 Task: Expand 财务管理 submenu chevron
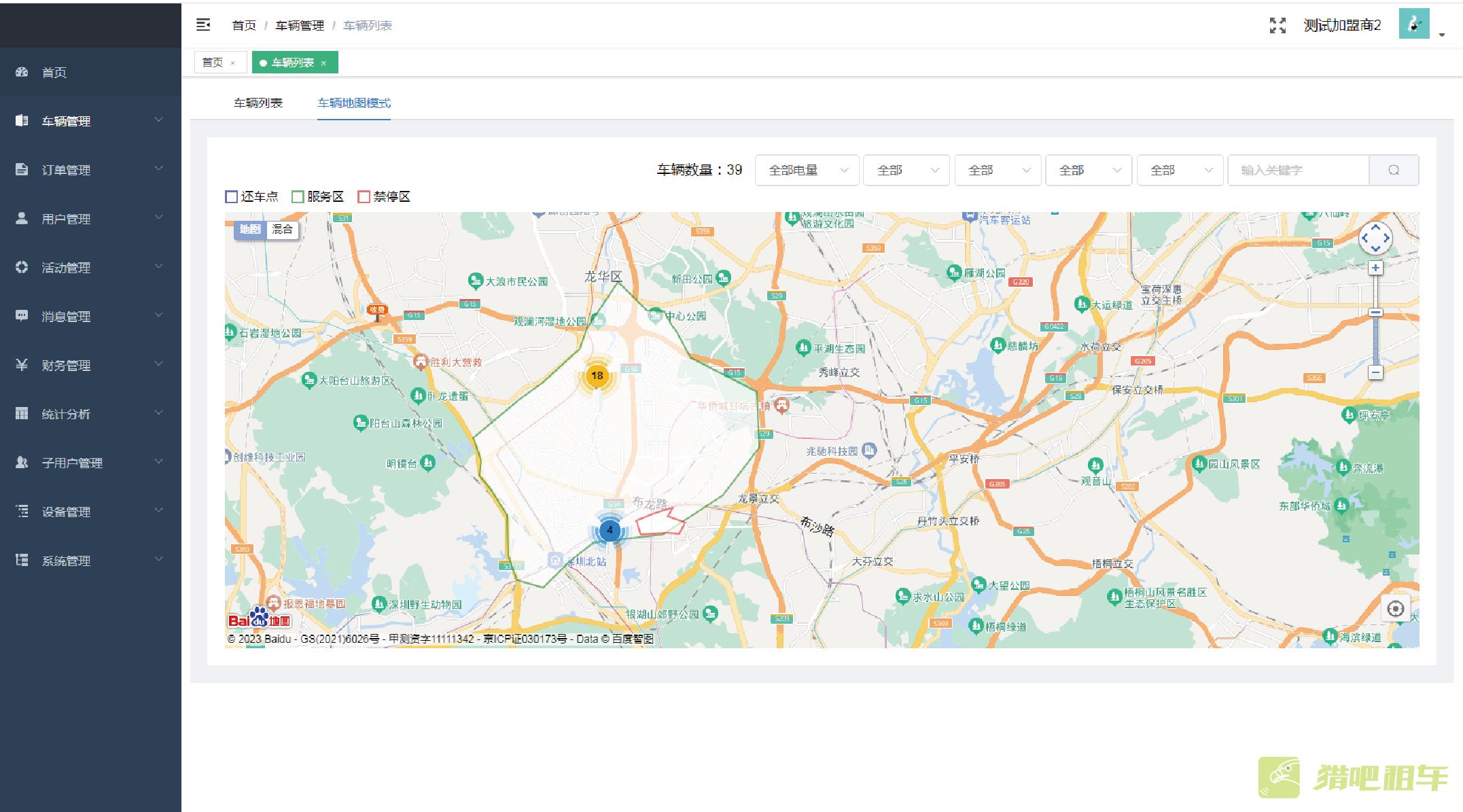(158, 364)
